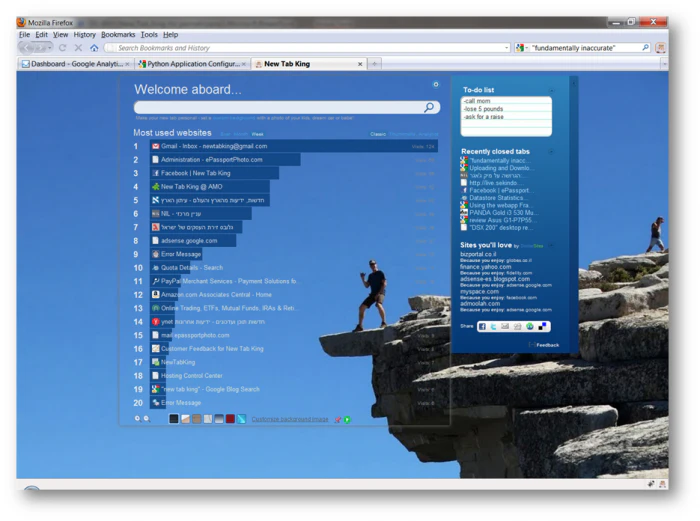The image size is (700, 521).
Task: Close the New Tab King tab
Action: (x=360, y=64)
